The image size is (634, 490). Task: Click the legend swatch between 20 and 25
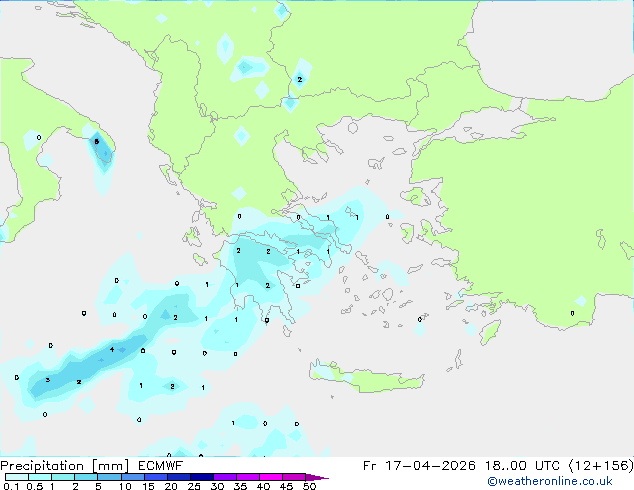tap(179, 477)
